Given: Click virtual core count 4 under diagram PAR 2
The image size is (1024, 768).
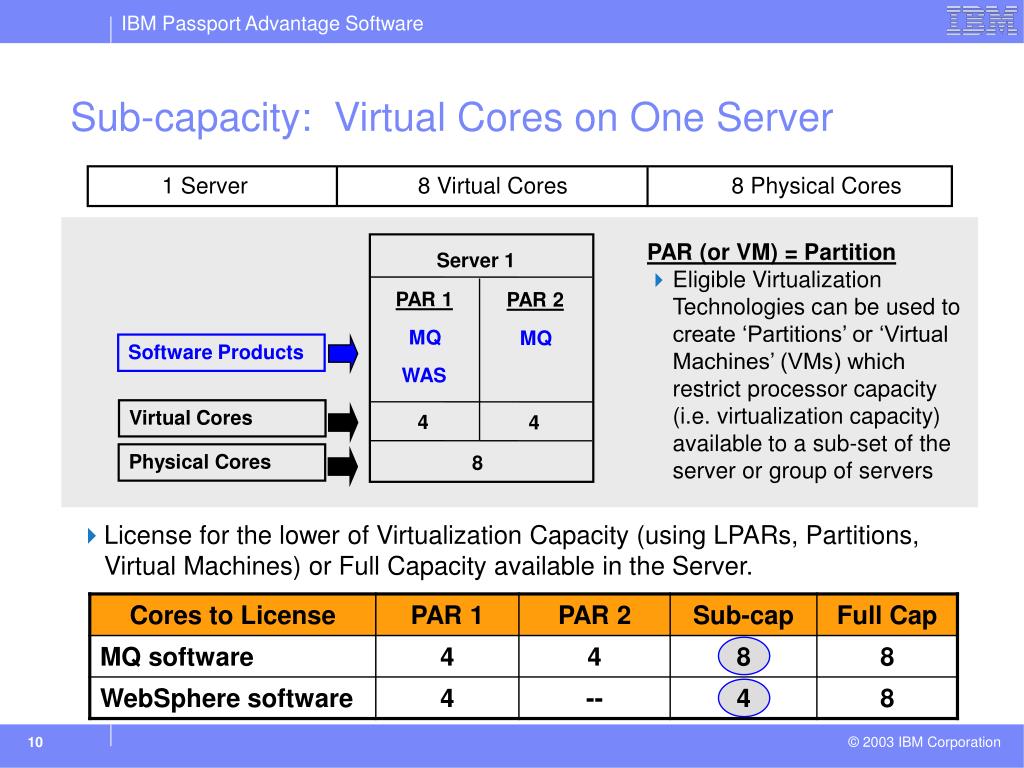Looking at the screenshot, I should click(534, 423).
